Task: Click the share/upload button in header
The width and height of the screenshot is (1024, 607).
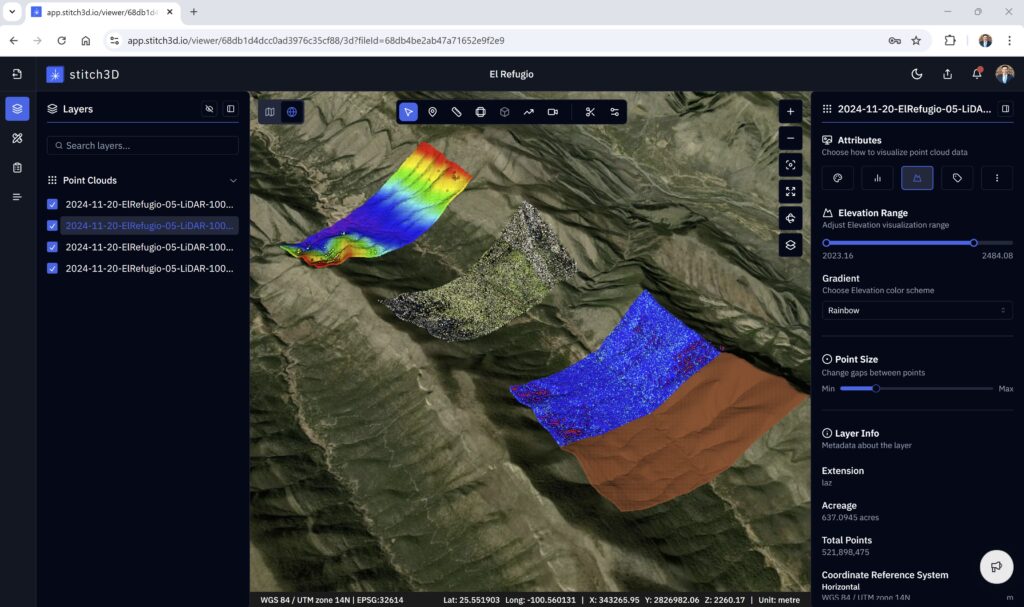Action: pyautogui.click(x=947, y=74)
